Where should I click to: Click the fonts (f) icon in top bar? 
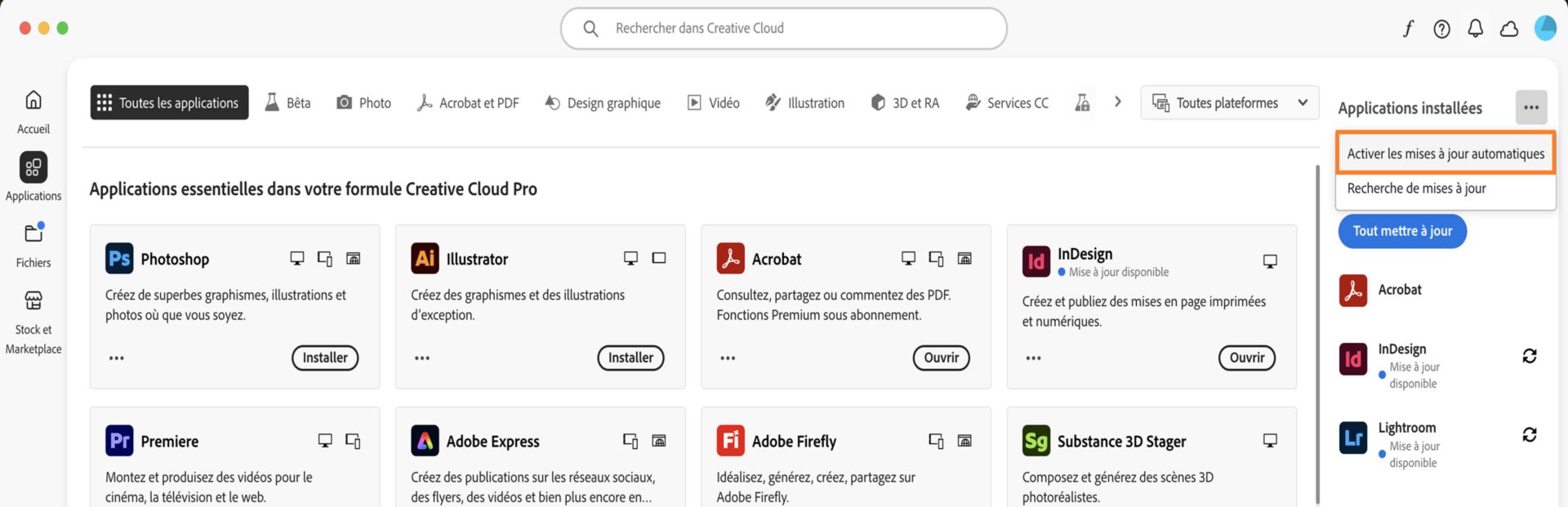pos(1409,29)
